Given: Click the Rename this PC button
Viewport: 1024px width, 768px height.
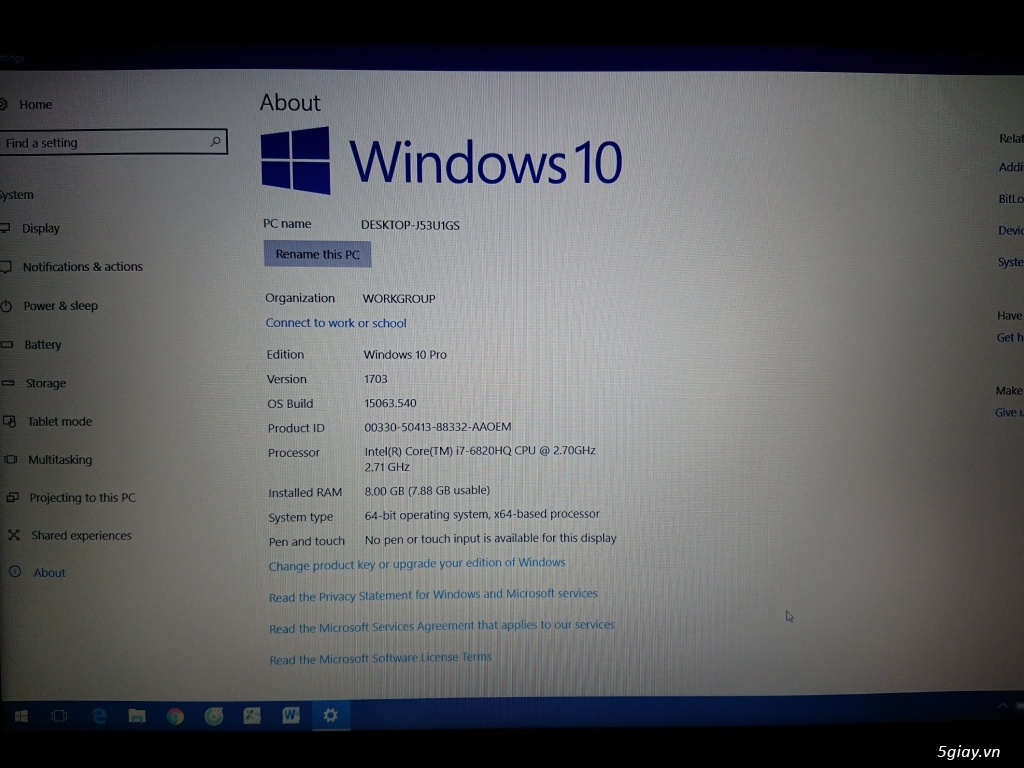Looking at the screenshot, I should point(317,254).
